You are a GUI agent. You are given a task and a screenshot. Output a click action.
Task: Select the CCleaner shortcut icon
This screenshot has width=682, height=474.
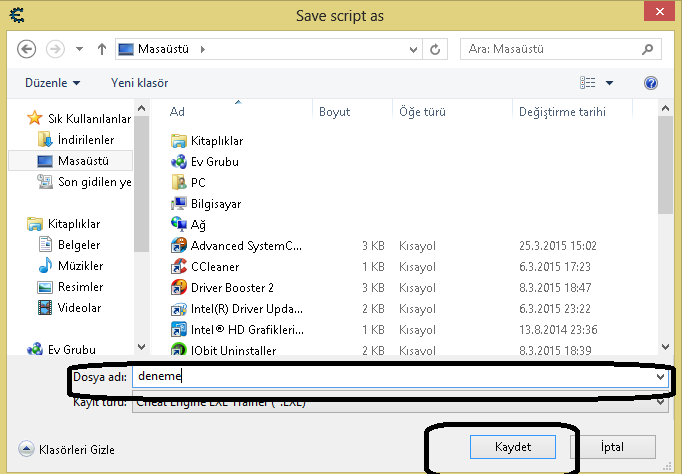tap(178, 267)
